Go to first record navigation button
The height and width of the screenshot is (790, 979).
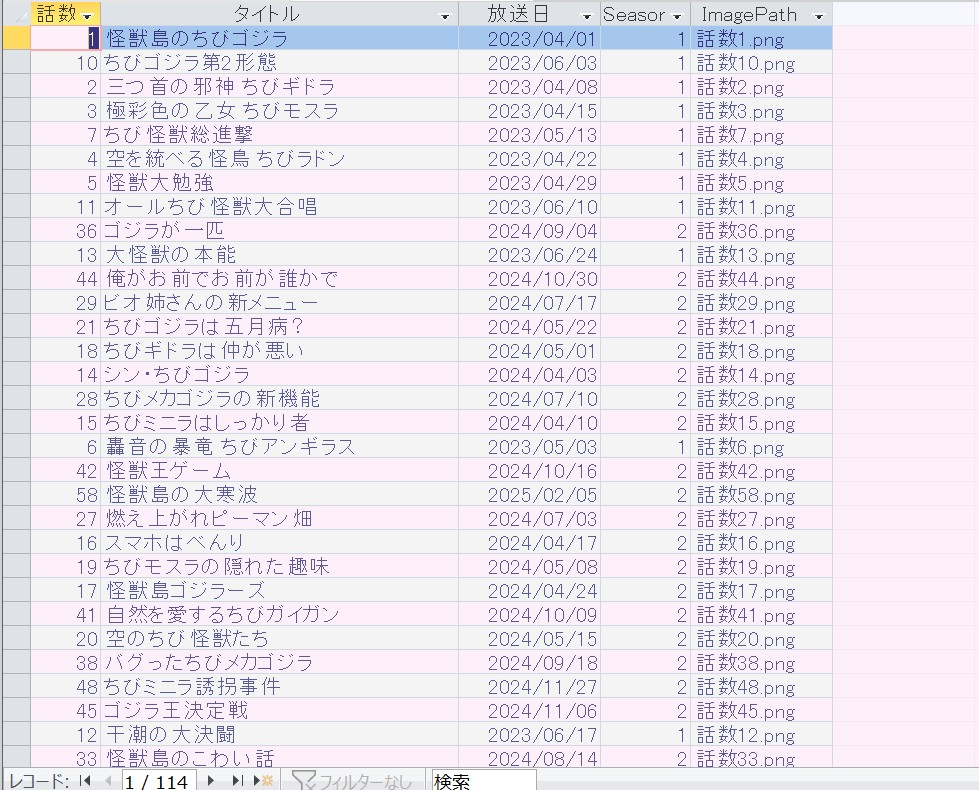[x=86, y=781]
